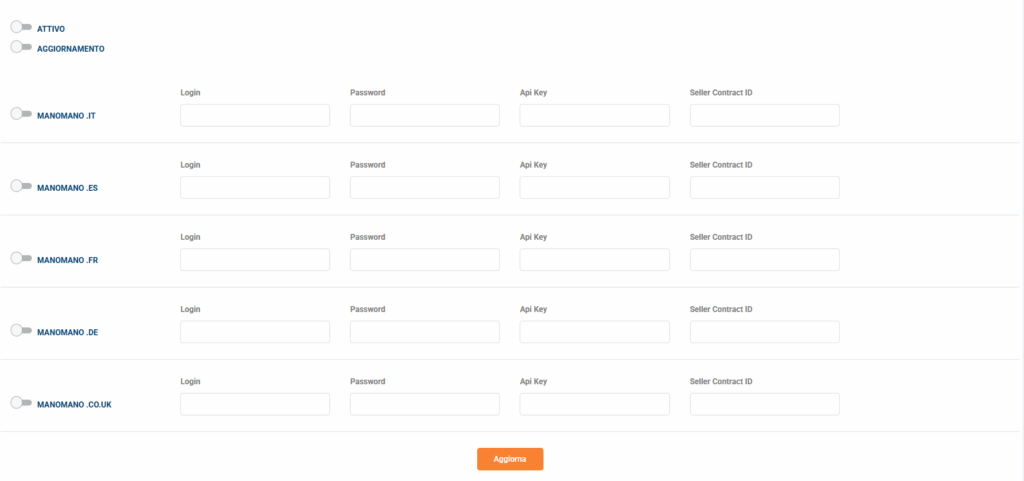Click the MANOMANO .CO.UK label
This screenshot has width=1024, height=481.
(x=74, y=405)
